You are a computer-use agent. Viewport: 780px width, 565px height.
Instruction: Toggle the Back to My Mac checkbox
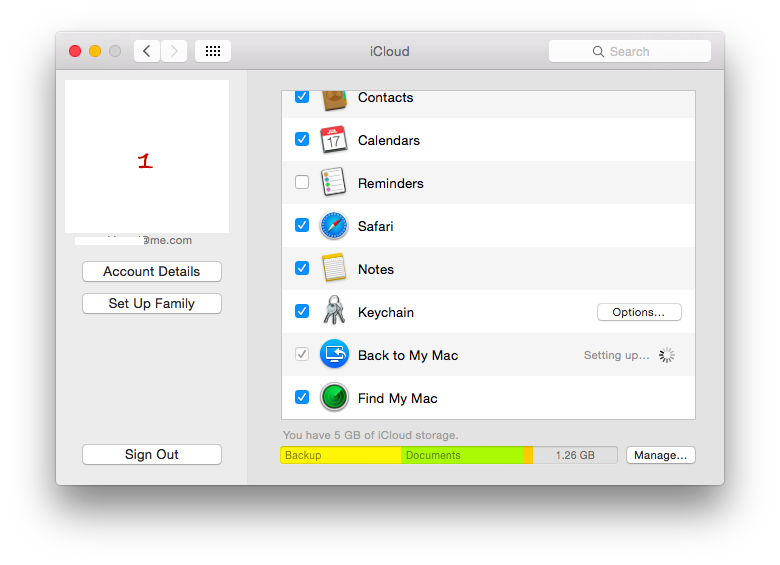coord(302,354)
